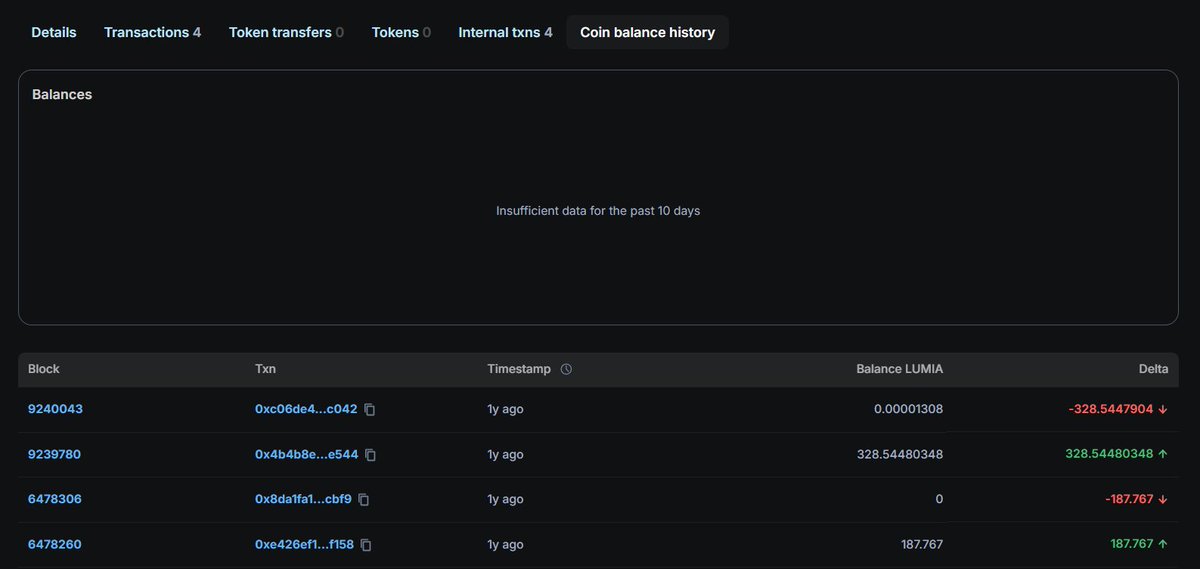Click timestamp of block 6478260 row

(x=505, y=545)
